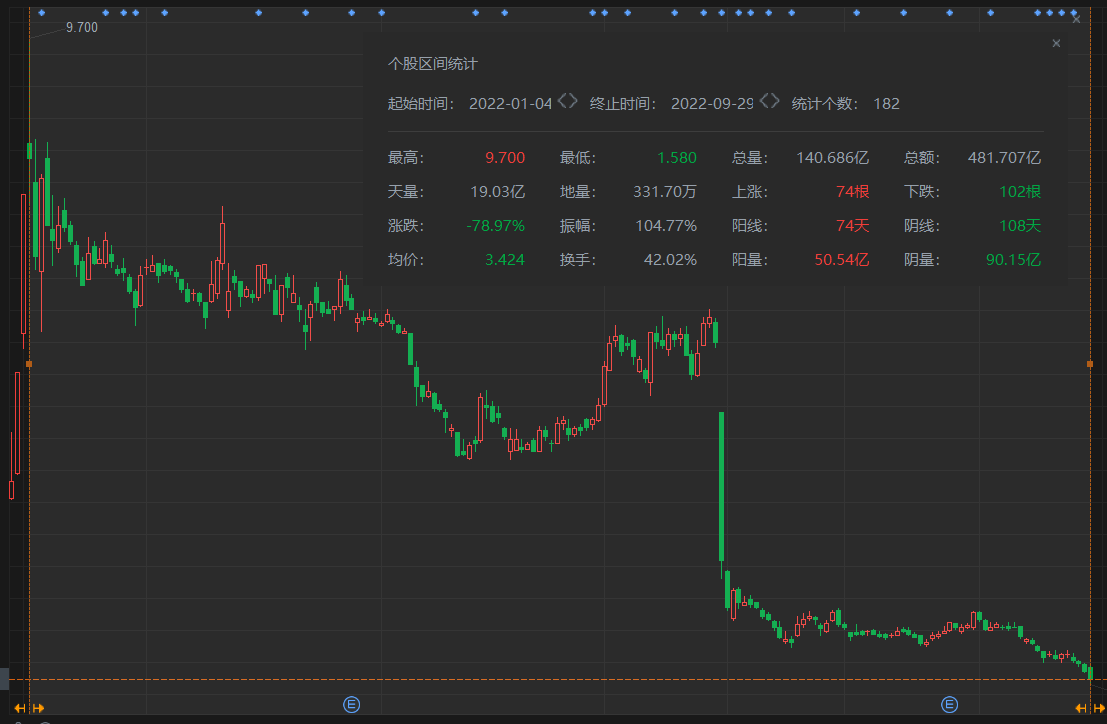Step the 起始时间 date forward
Image resolution: width=1107 pixels, height=724 pixels.
(574, 101)
